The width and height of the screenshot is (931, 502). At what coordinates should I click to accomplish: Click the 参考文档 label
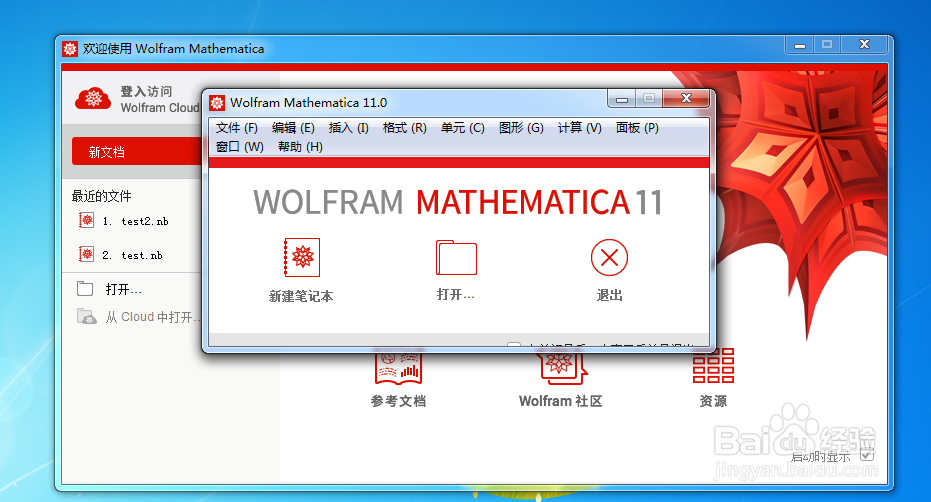tap(398, 402)
